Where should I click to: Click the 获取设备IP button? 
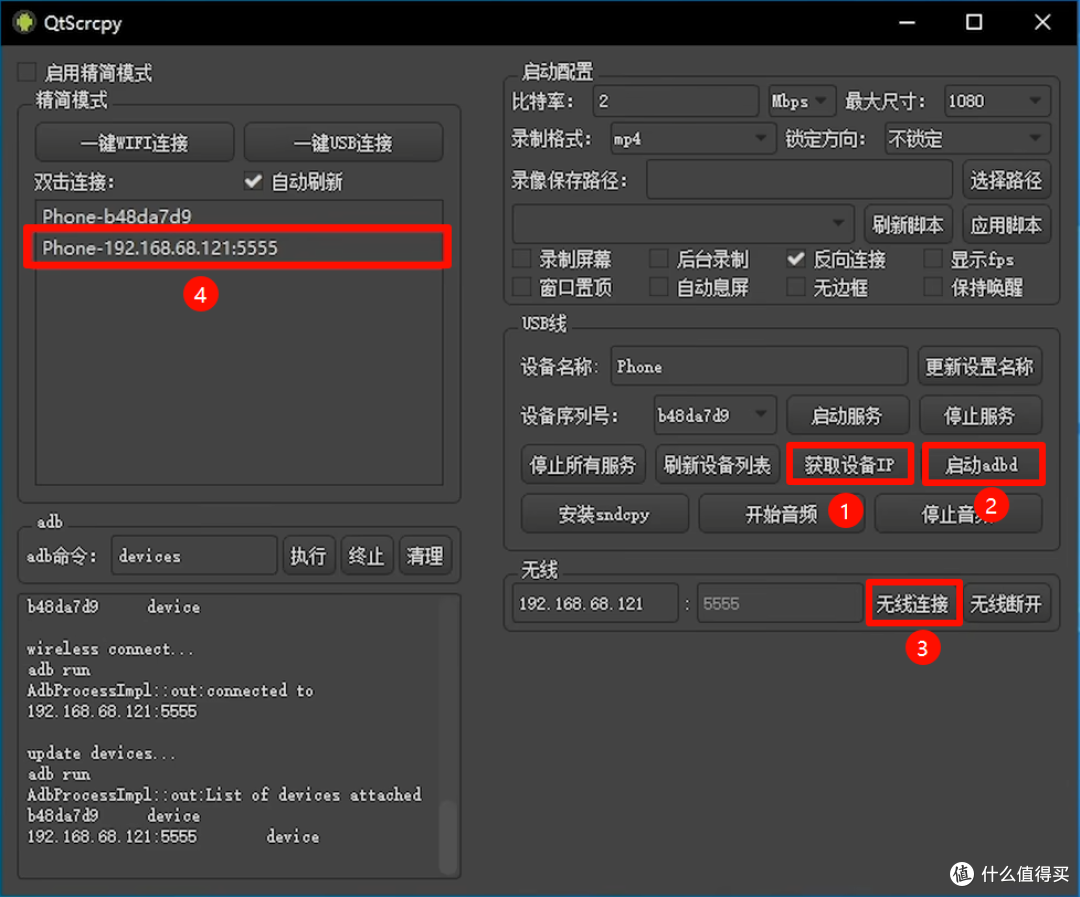tap(849, 465)
